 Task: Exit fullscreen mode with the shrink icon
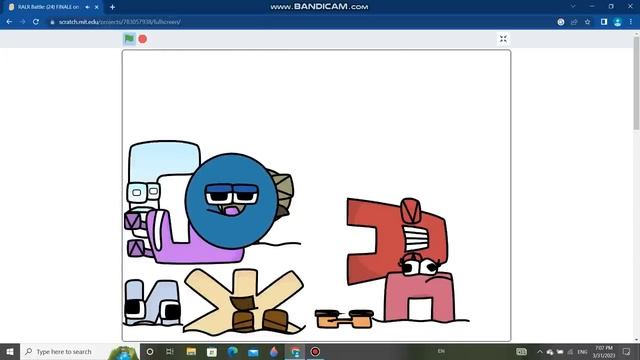503,39
